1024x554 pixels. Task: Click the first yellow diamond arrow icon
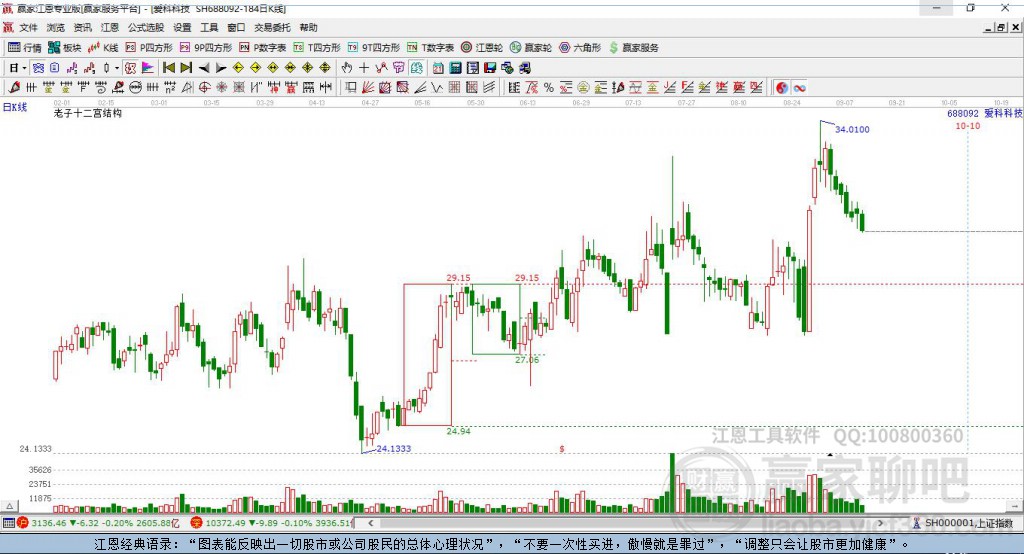(x=238, y=68)
